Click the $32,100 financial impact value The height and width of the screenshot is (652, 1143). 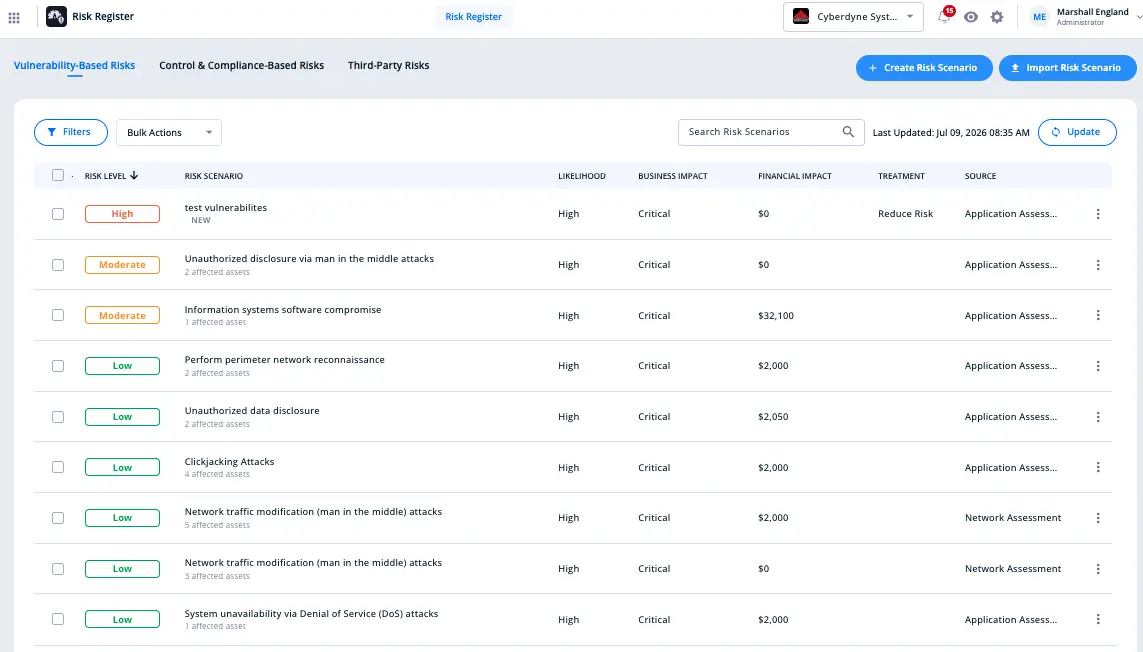[x=776, y=316]
